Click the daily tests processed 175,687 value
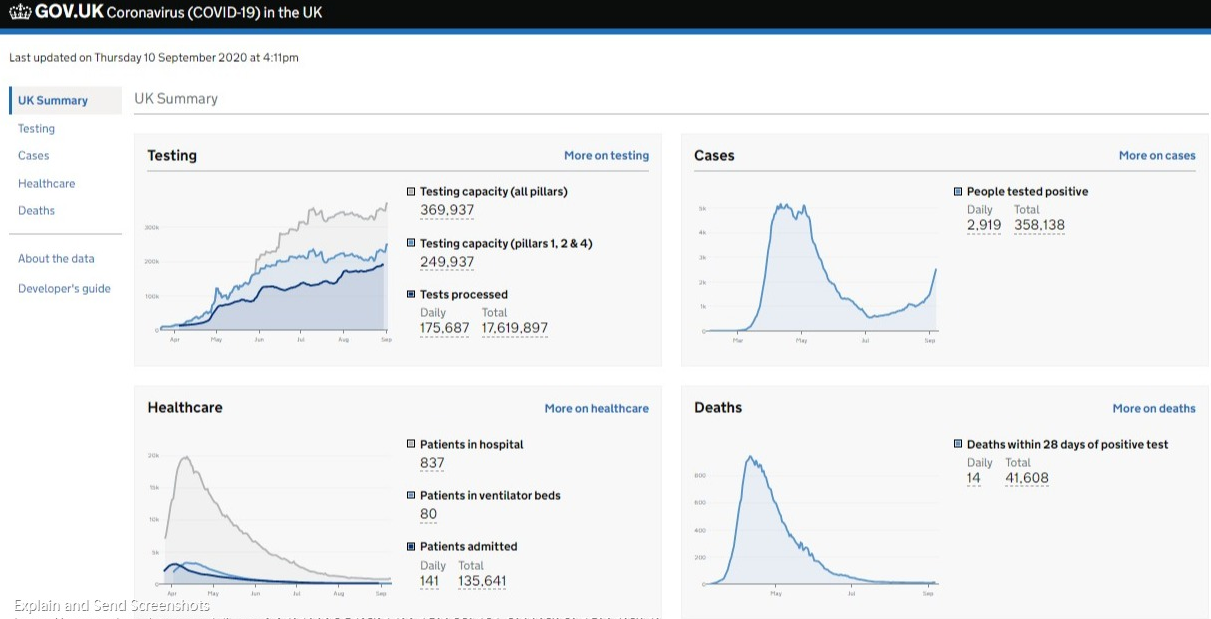Image resolution: width=1211 pixels, height=619 pixels. [445, 328]
